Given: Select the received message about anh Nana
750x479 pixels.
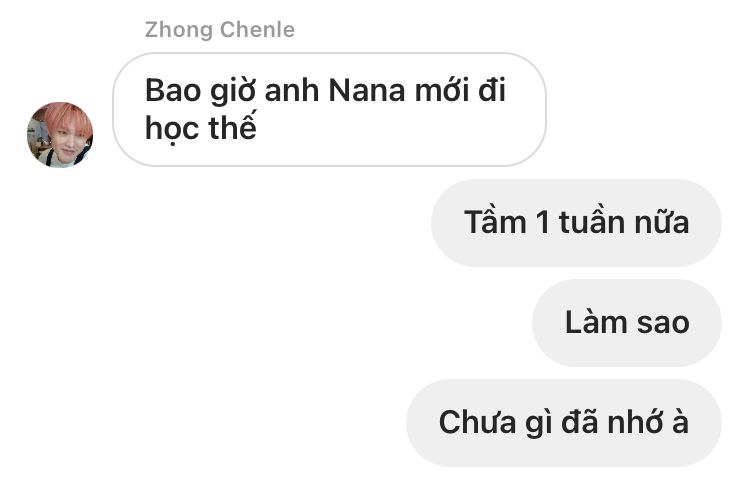Looking at the screenshot, I should tap(329, 110).
